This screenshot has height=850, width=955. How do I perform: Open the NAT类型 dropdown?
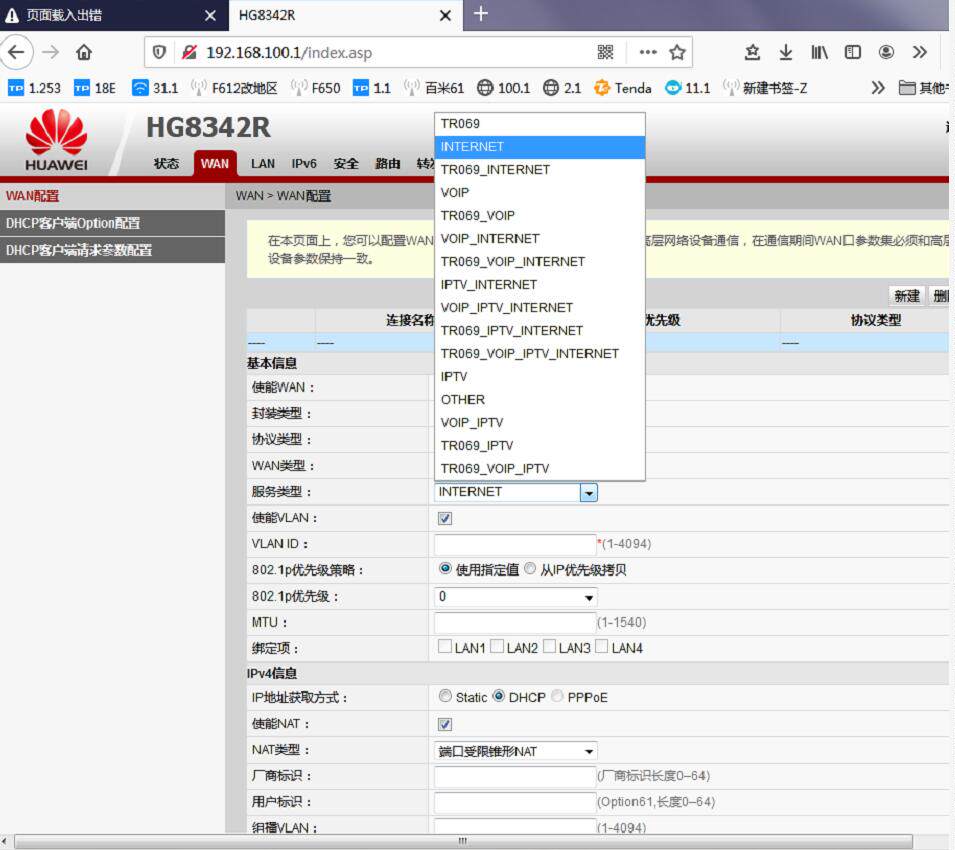tap(515, 751)
